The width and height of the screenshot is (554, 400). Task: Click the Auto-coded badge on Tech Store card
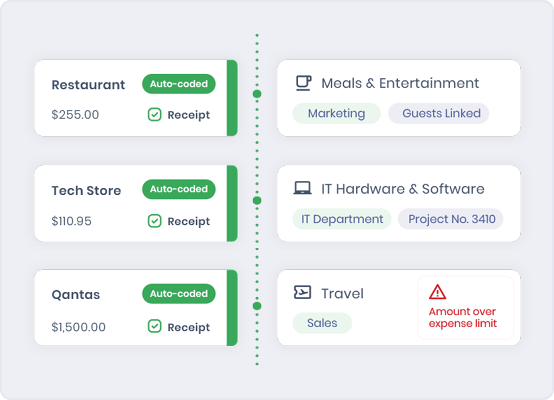click(179, 189)
